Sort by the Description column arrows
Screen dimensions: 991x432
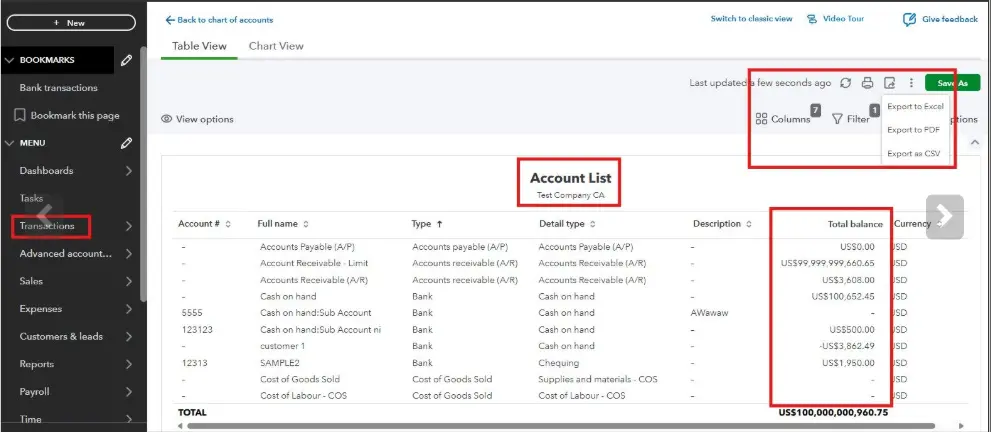tap(749, 224)
